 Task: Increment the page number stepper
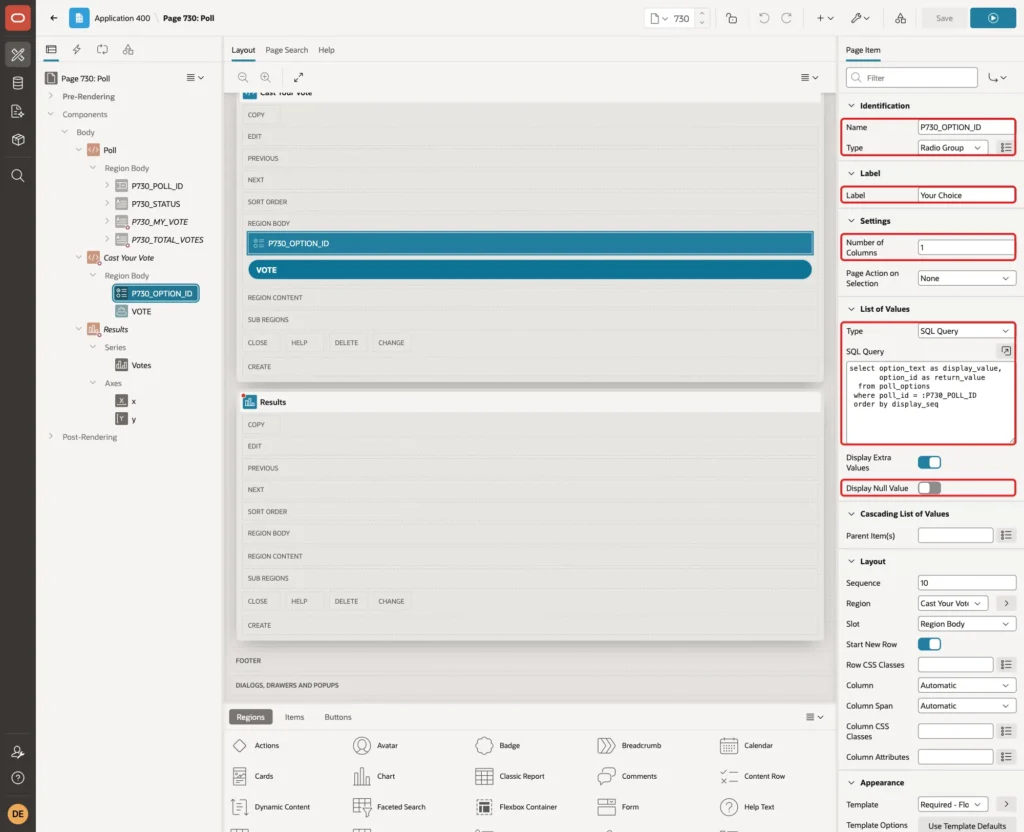click(702, 14)
